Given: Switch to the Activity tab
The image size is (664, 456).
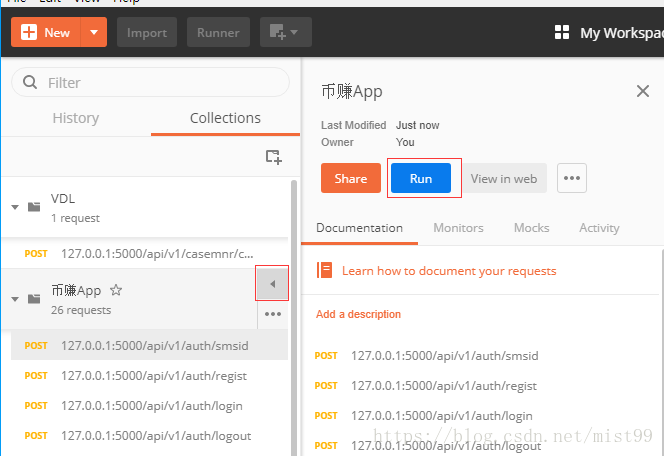Looking at the screenshot, I should 599,228.
